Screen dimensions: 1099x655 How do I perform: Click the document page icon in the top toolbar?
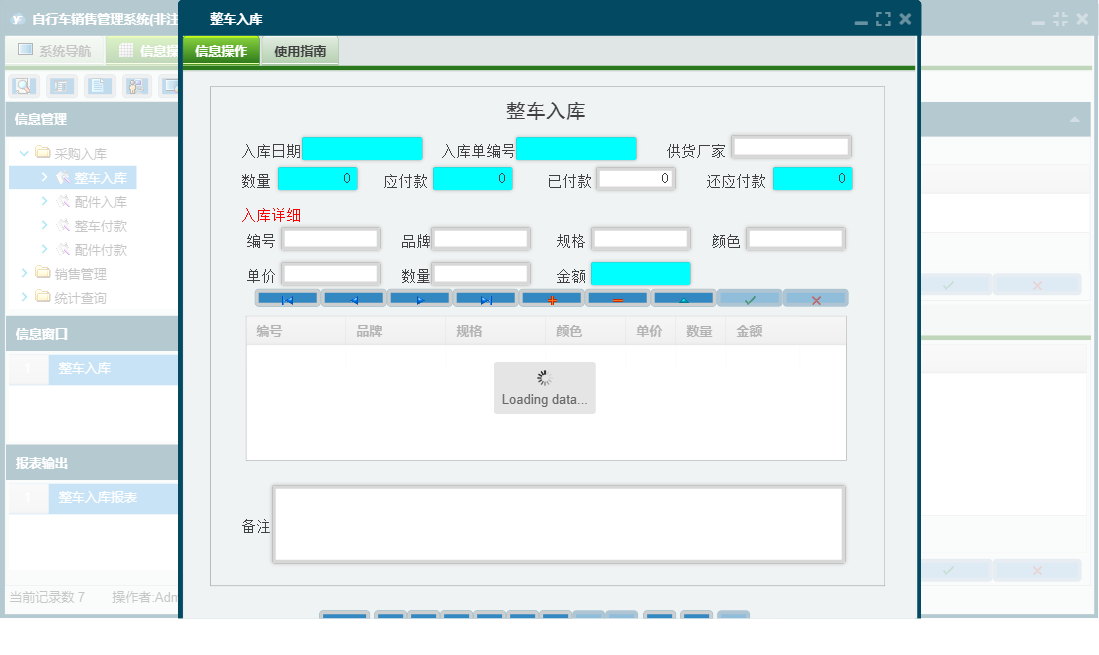click(x=99, y=86)
